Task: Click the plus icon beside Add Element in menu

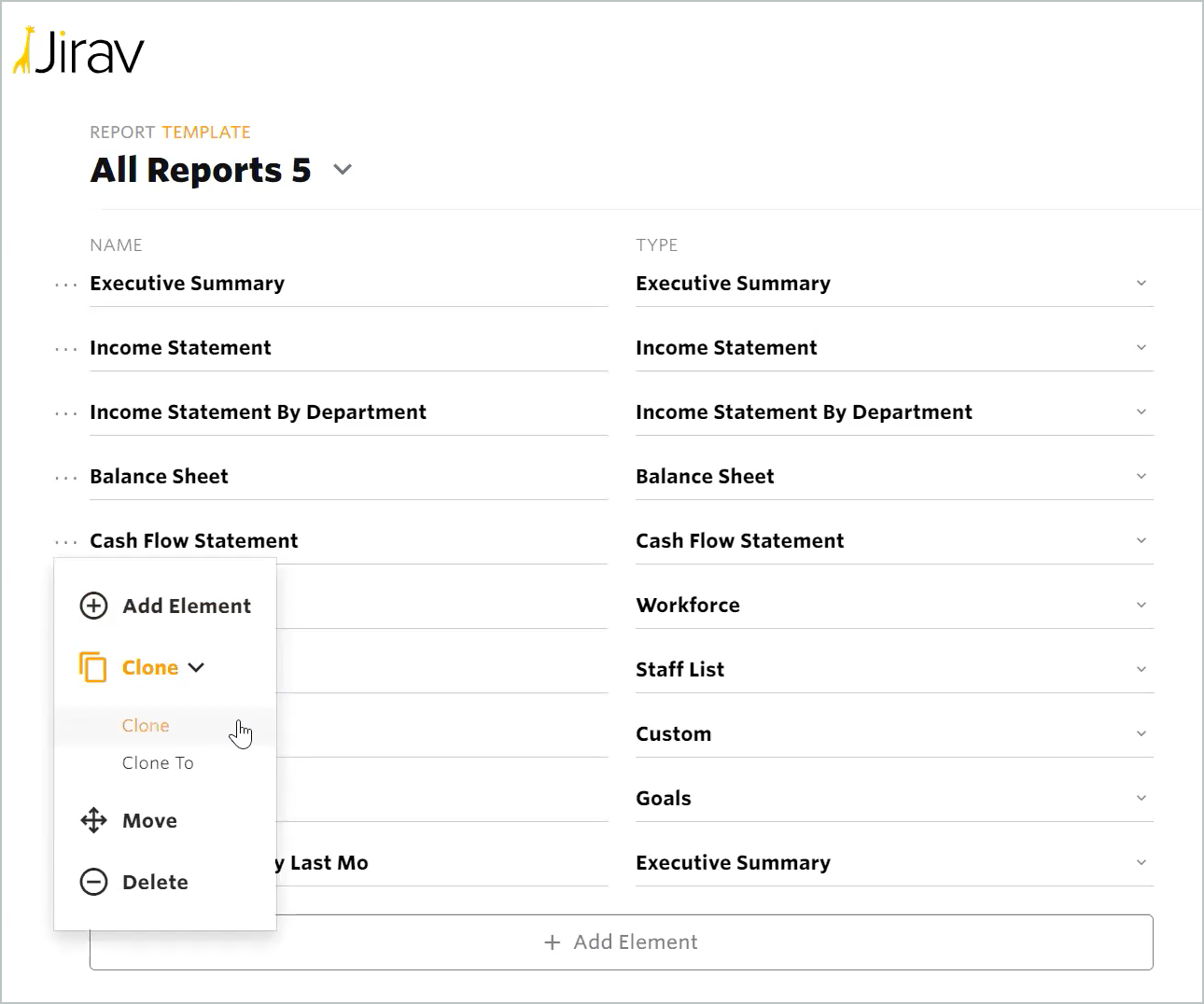Action: point(93,606)
